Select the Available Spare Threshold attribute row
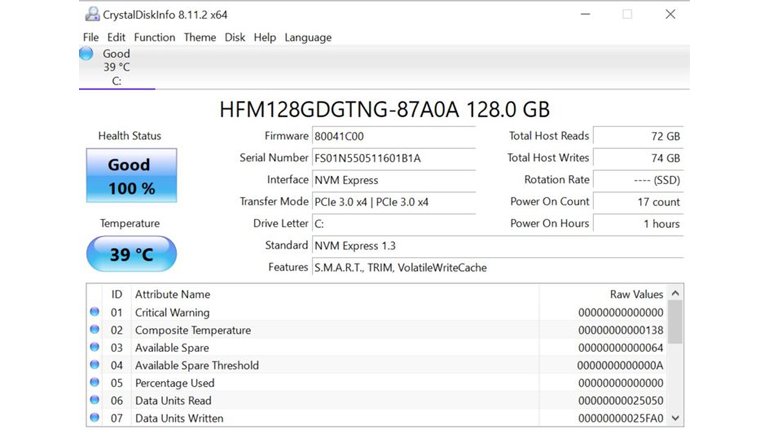This screenshot has width=770, height=434. [377, 365]
